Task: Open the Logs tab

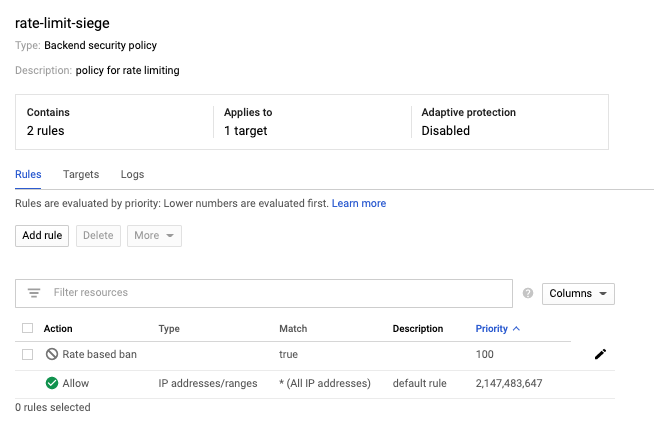Action: (x=132, y=174)
